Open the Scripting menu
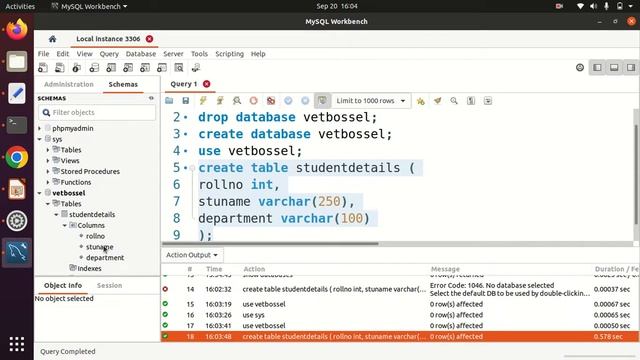 pyautogui.click(x=229, y=54)
